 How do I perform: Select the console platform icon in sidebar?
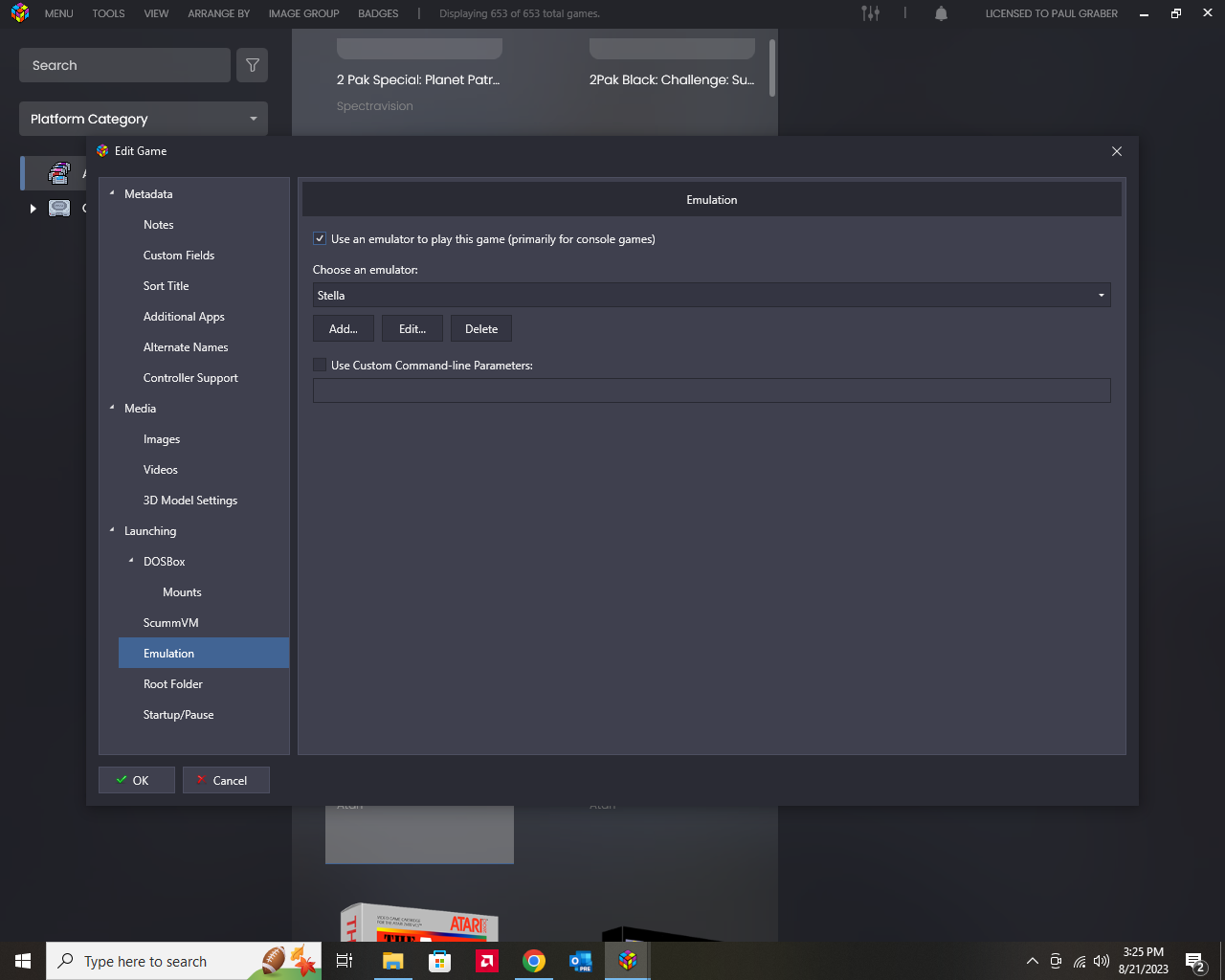click(x=59, y=208)
